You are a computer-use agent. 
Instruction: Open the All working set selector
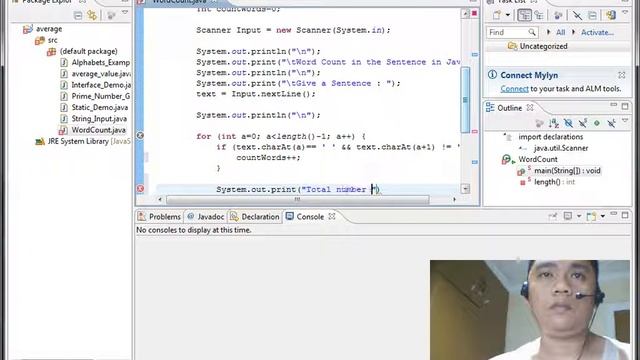point(561,32)
